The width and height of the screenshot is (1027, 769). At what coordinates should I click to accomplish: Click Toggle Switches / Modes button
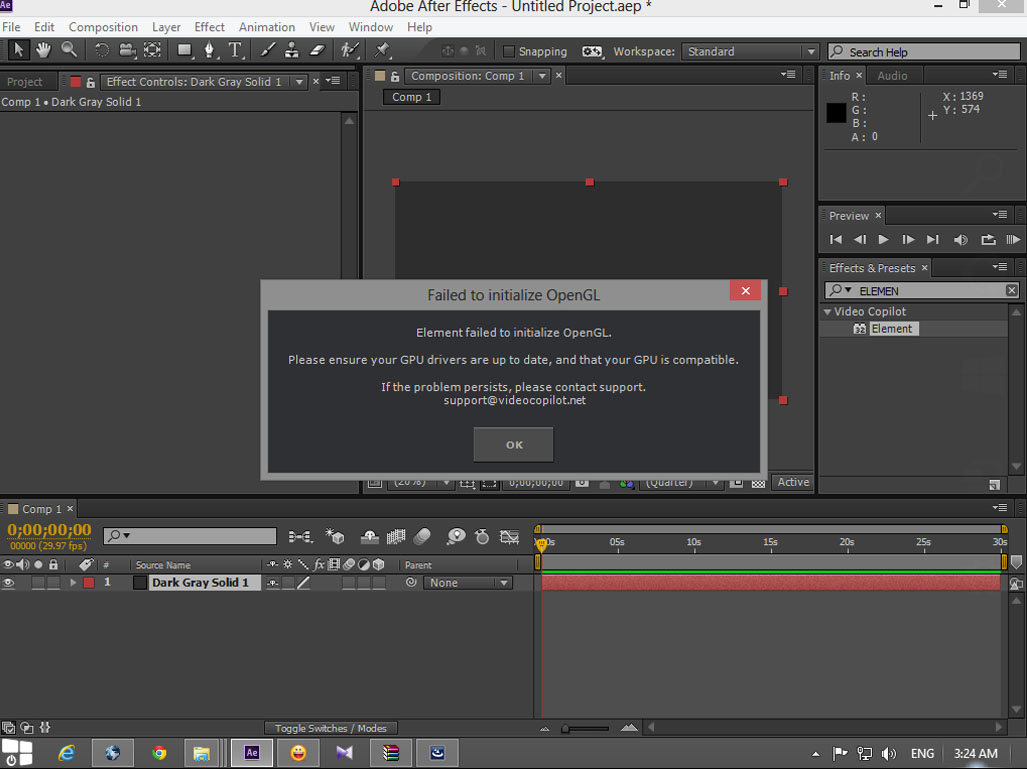[x=331, y=728]
